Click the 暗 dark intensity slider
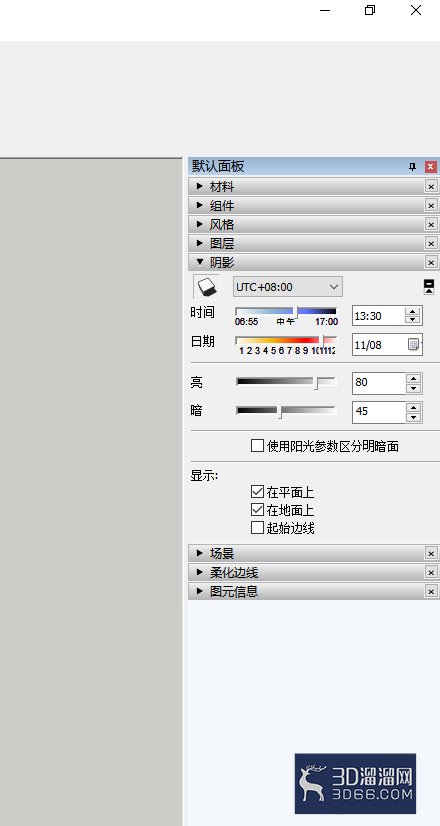This screenshot has width=440, height=826. (x=286, y=410)
